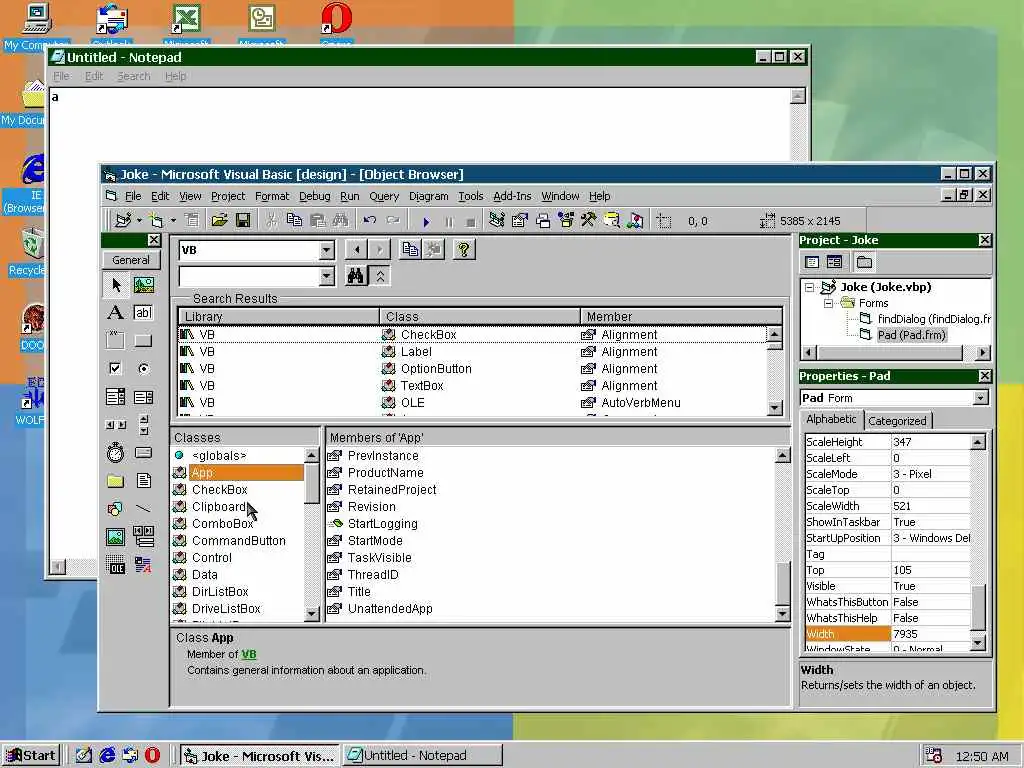Toggle Folders view in Project panel
1024x768 pixels.
coord(864,262)
